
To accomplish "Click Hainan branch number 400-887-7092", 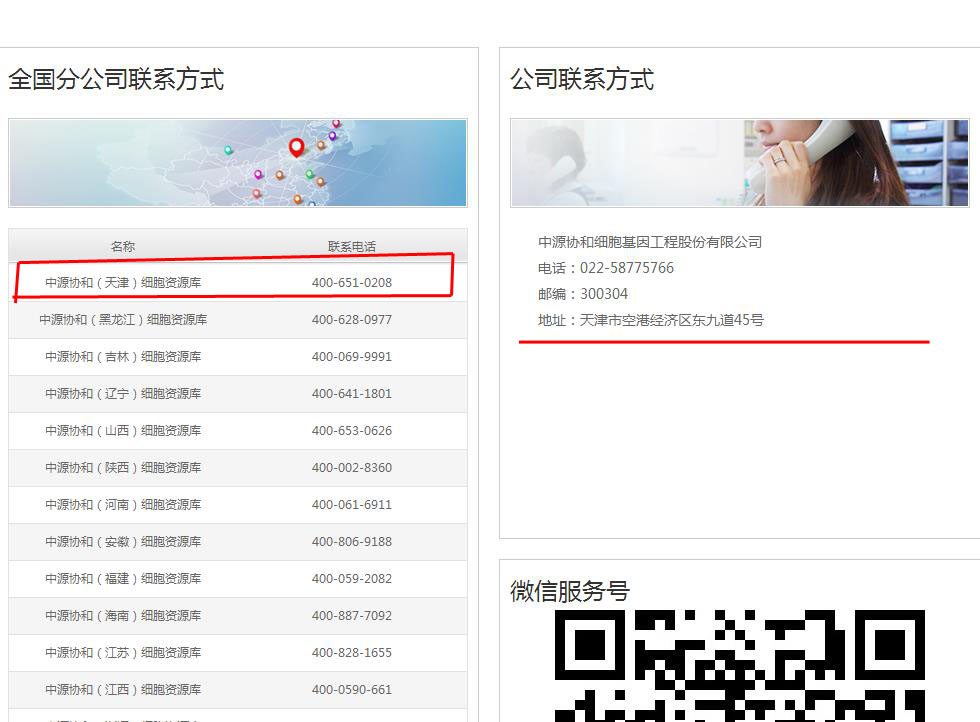I will tap(352, 615).
